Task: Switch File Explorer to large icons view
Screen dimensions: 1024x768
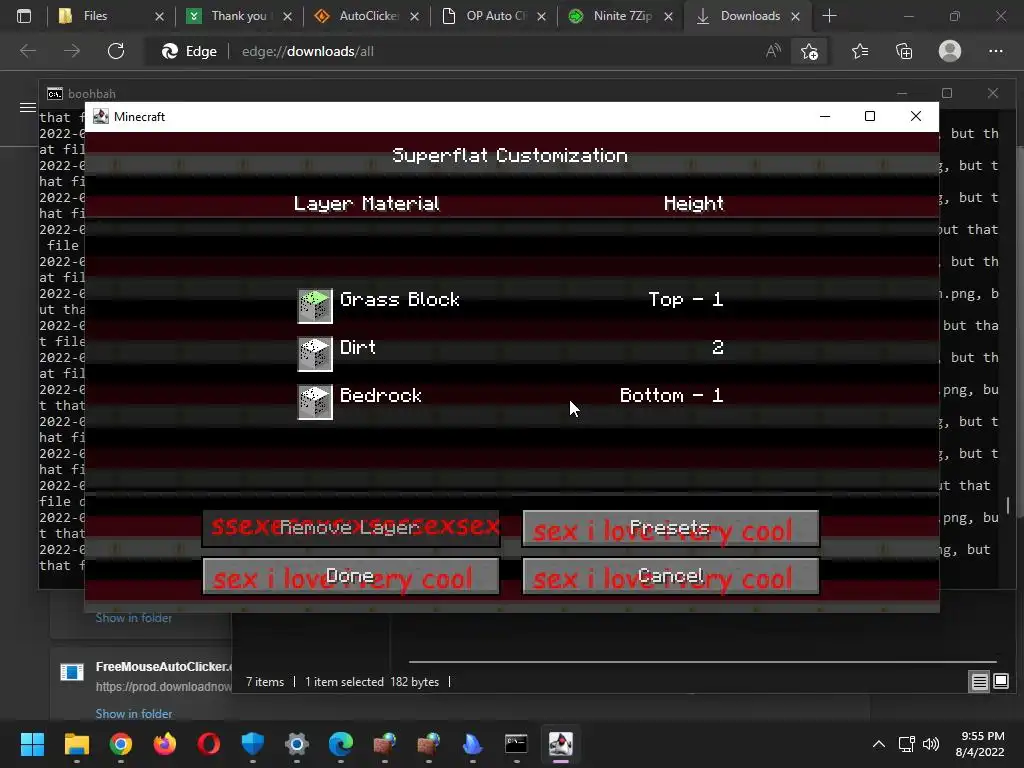Action: [1000, 682]
